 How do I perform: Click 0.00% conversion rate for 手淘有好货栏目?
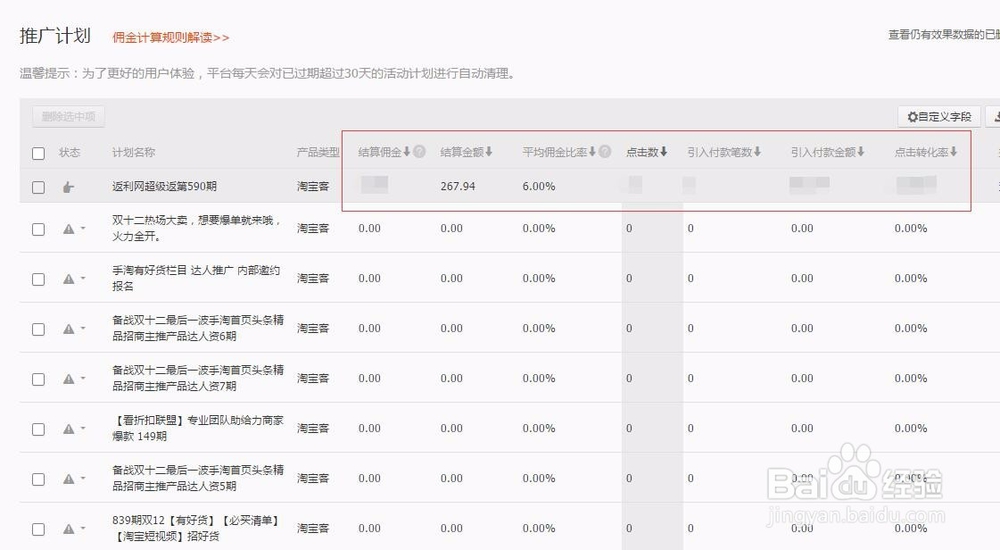coord(910,278)
